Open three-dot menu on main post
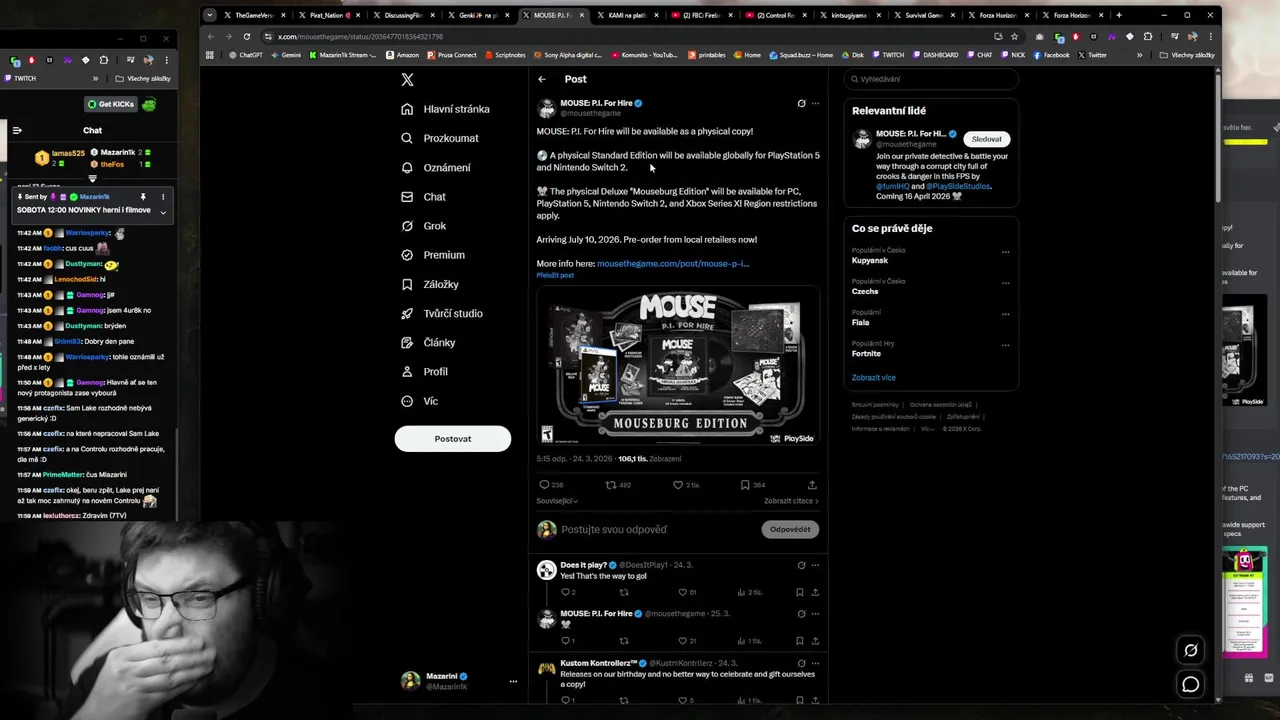1280x720 pixels. click(815, 103)
